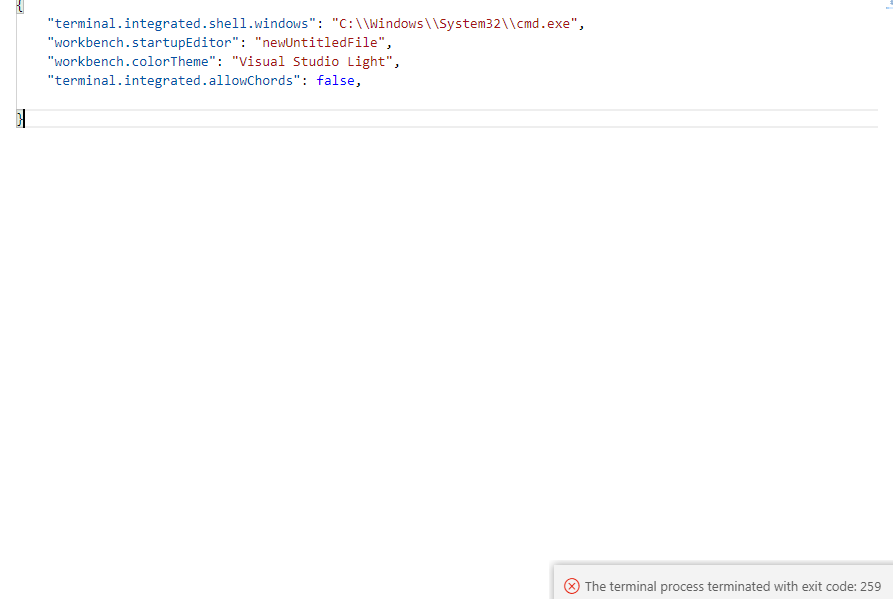Image resolution: width=893 pixels, height=599 pixels.
Task: Click the terminal process terminated notification
Action: click(720, 586)
